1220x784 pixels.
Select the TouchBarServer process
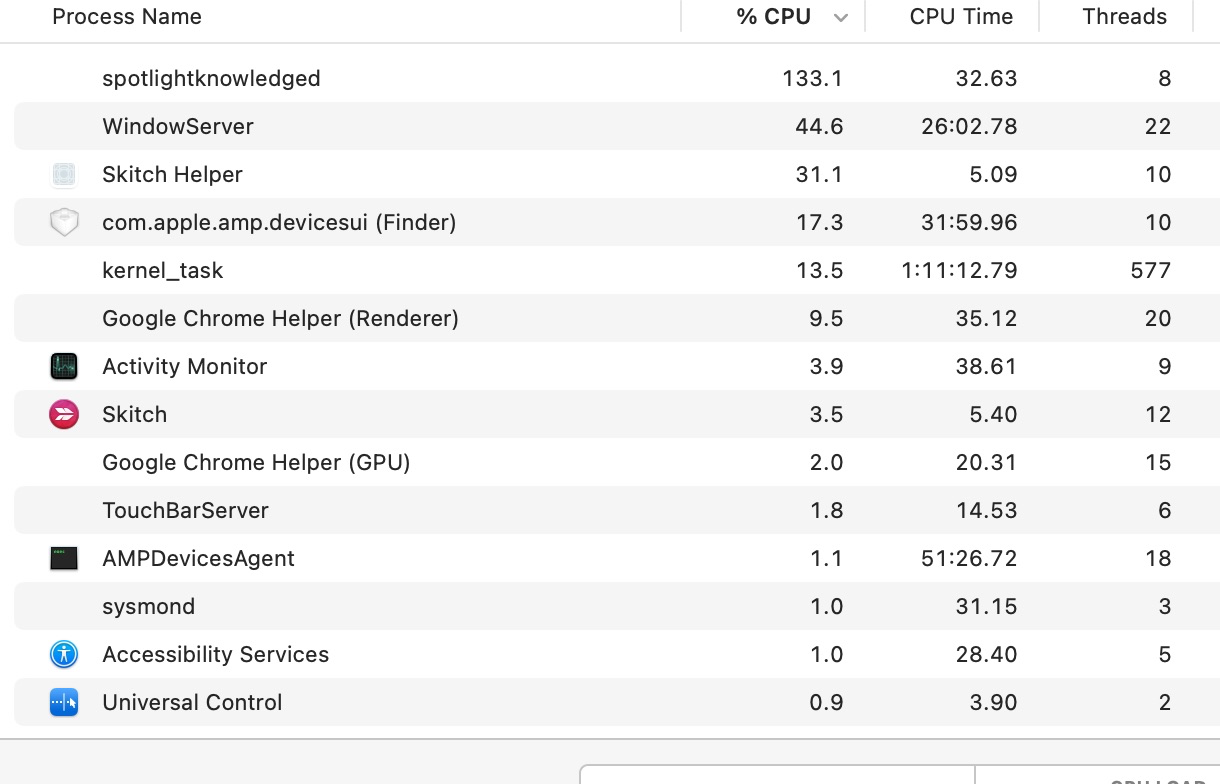[x=185, y=510]
